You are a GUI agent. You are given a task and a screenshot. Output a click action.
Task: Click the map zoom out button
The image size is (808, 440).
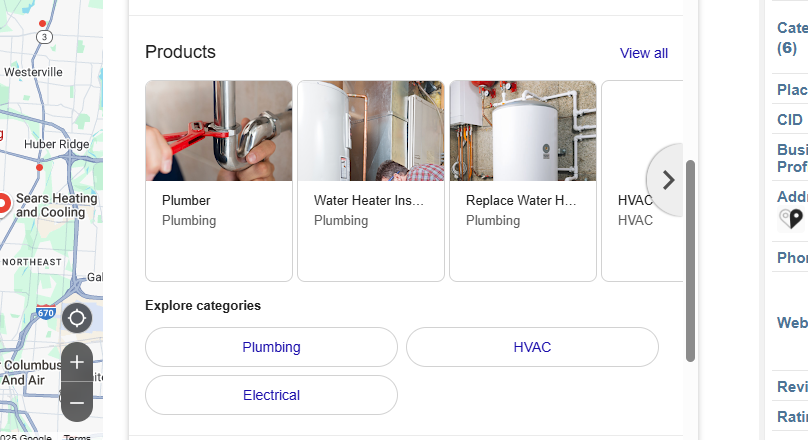(x=77, y=402)
